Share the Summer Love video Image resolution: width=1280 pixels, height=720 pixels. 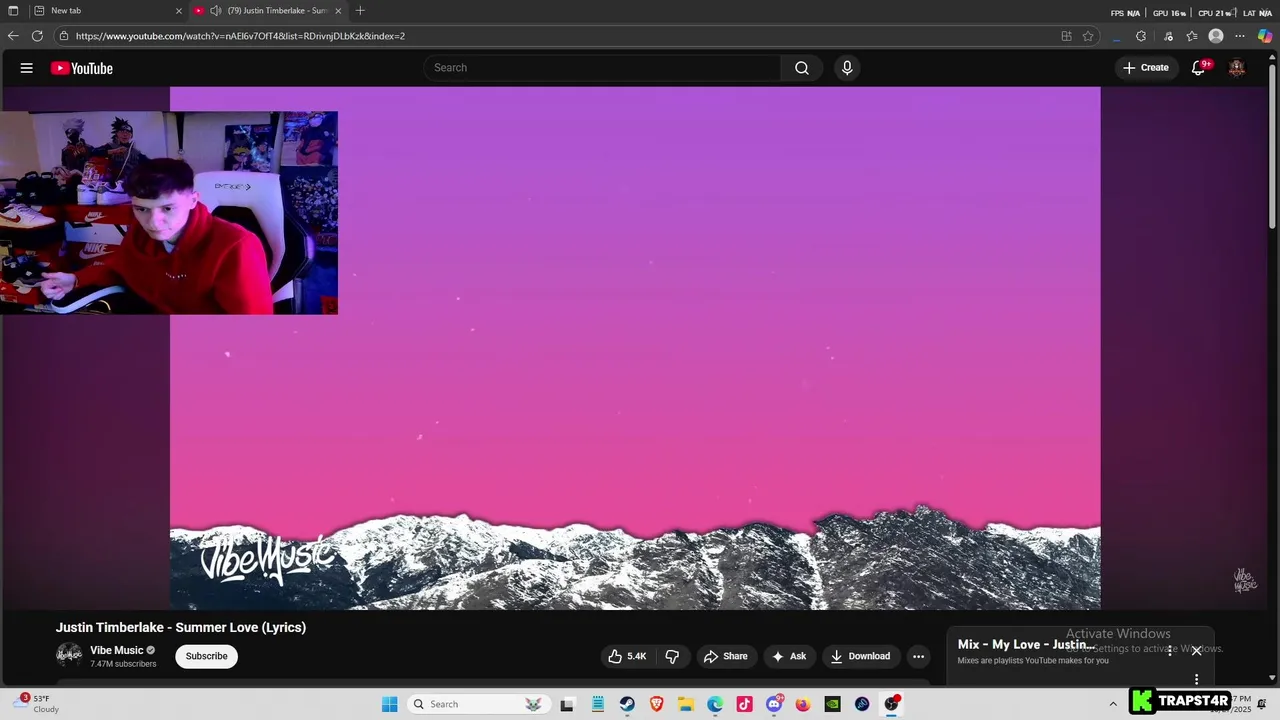[726, 656]
